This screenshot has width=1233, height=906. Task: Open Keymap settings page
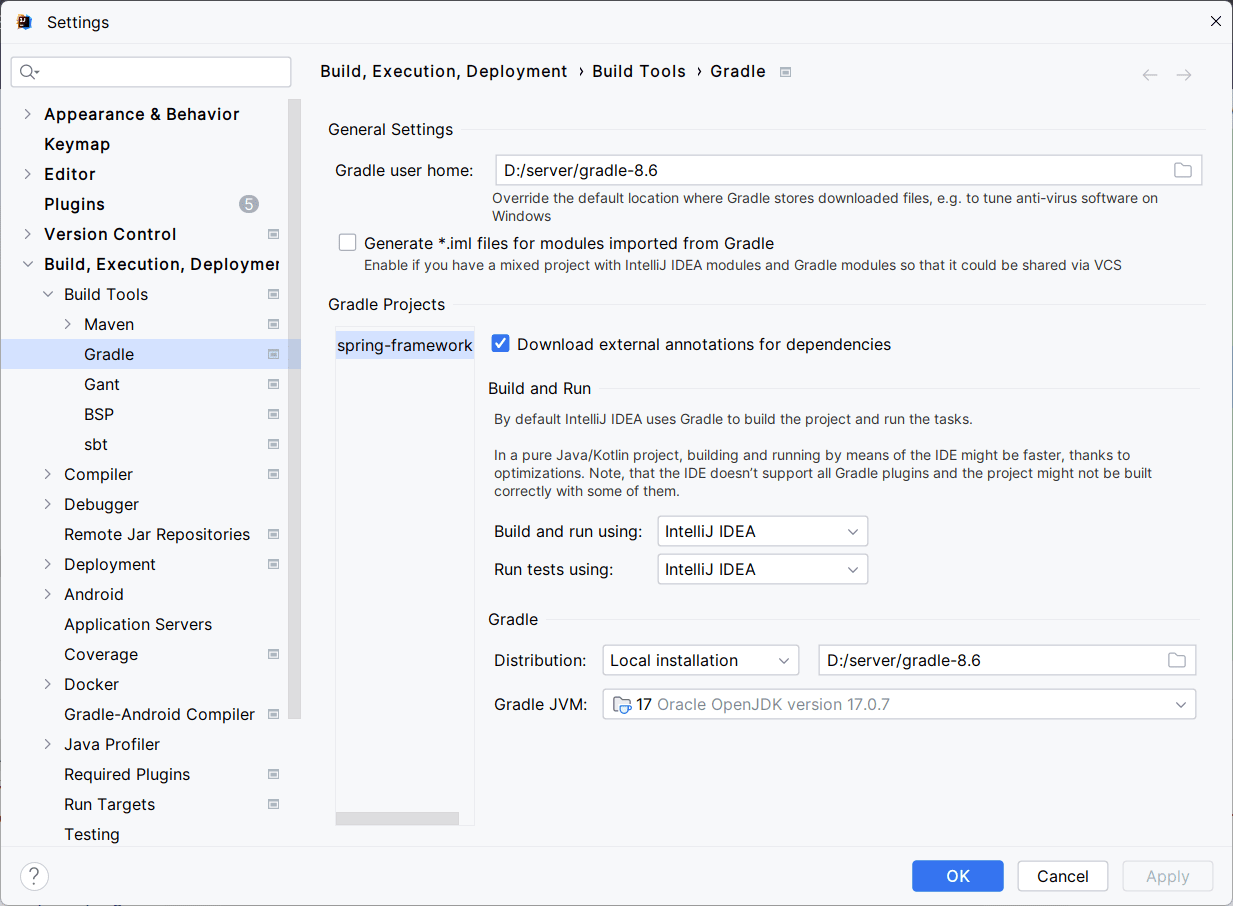click(x=77, y=144)
